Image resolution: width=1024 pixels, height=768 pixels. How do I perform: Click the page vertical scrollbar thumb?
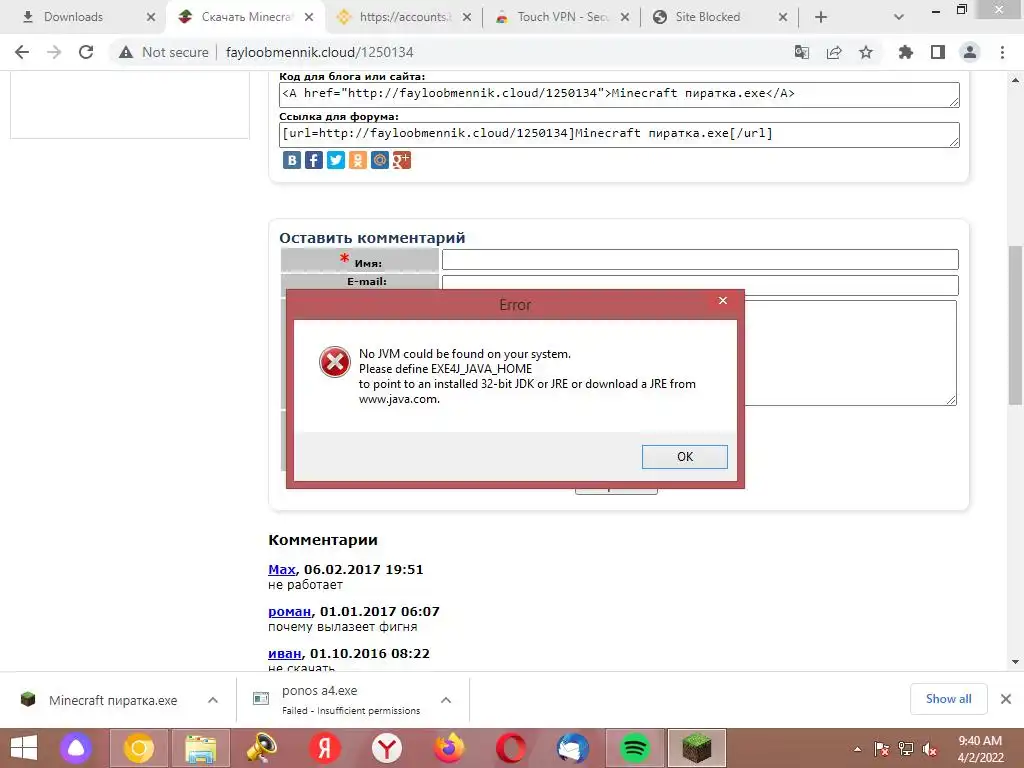[1015, 325]
